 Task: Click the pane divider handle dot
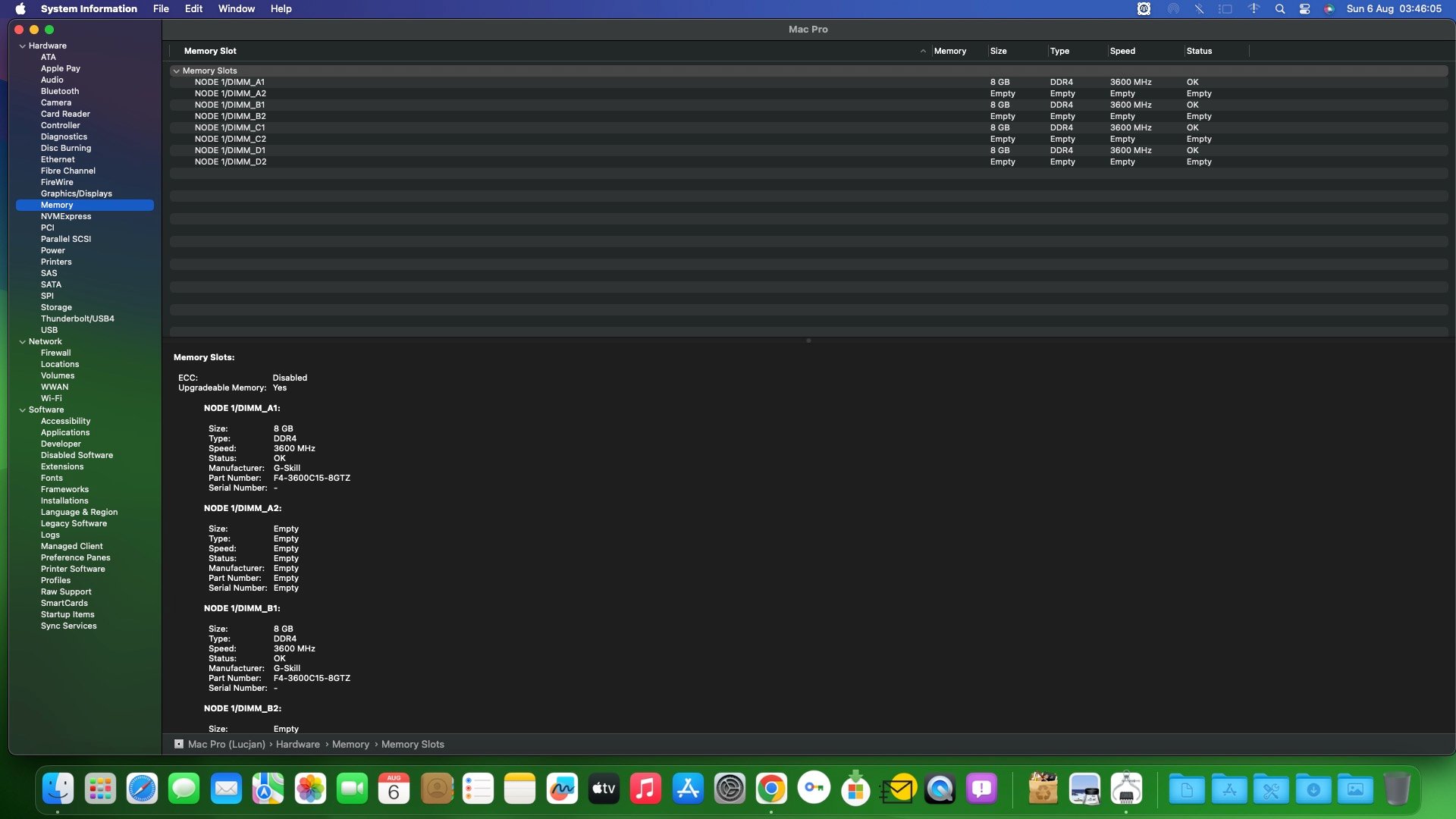pos(808,340)
